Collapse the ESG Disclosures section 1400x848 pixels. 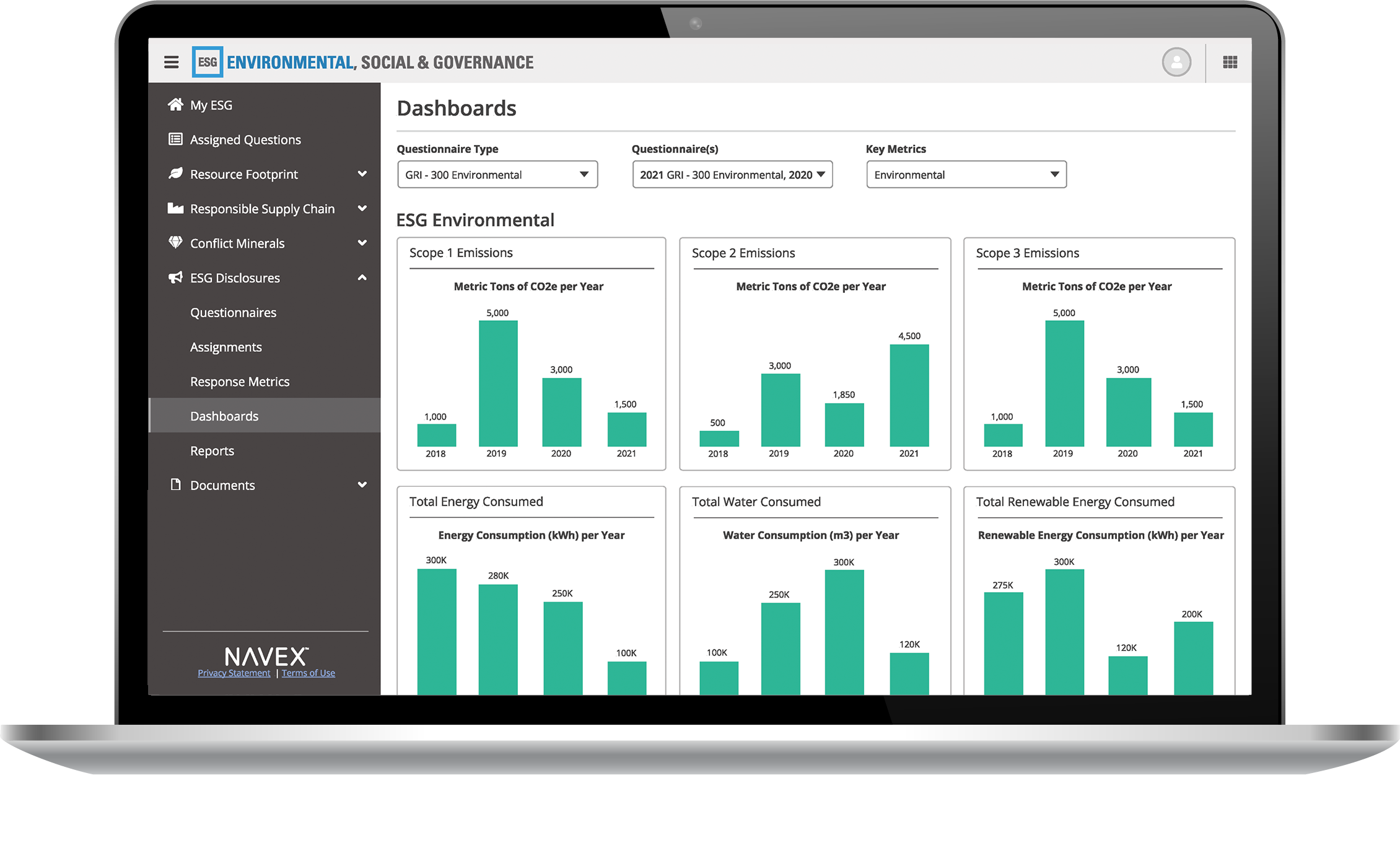click(362, 278)
